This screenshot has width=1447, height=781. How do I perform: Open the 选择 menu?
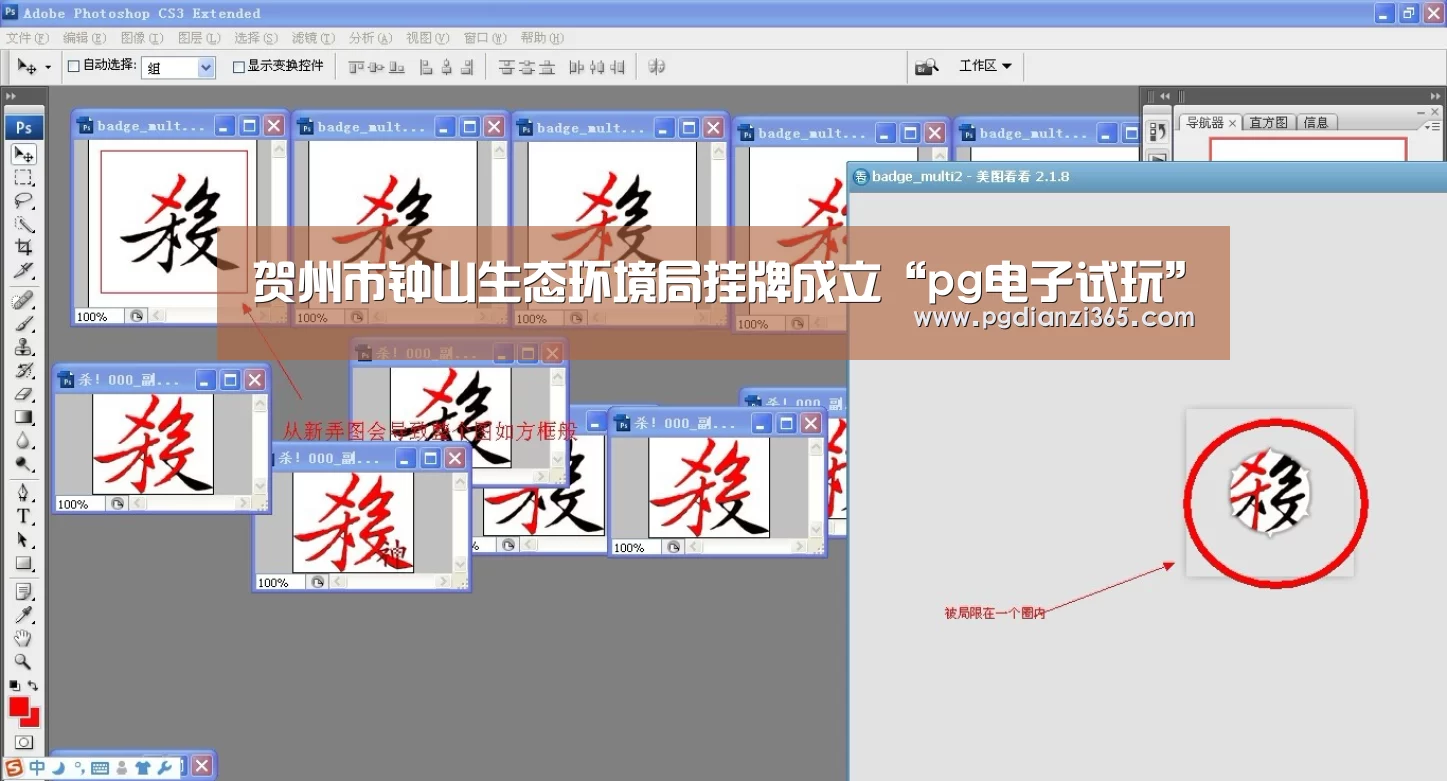tap(256, 38)
